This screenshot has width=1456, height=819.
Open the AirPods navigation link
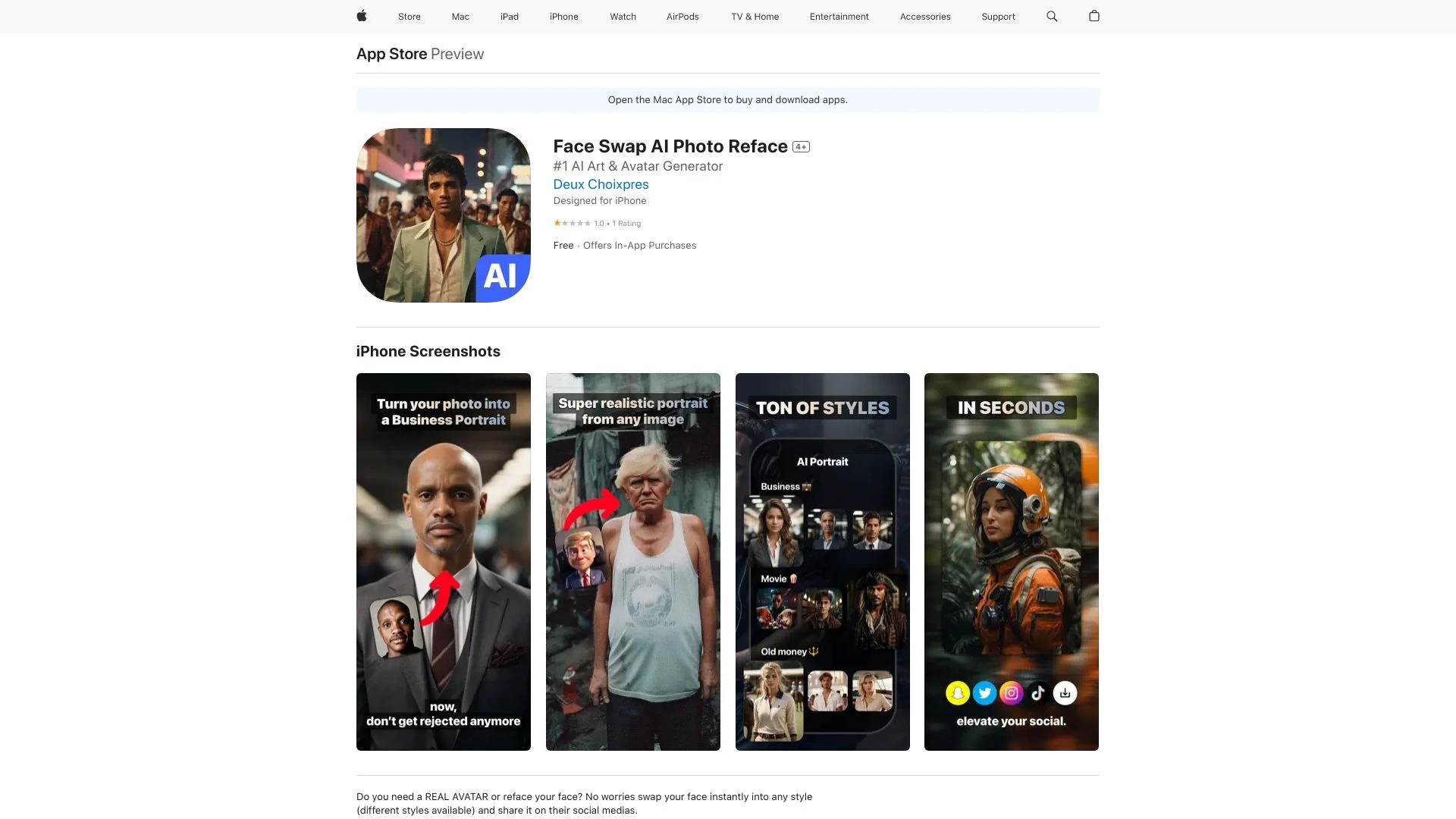(x=682, y=17)
